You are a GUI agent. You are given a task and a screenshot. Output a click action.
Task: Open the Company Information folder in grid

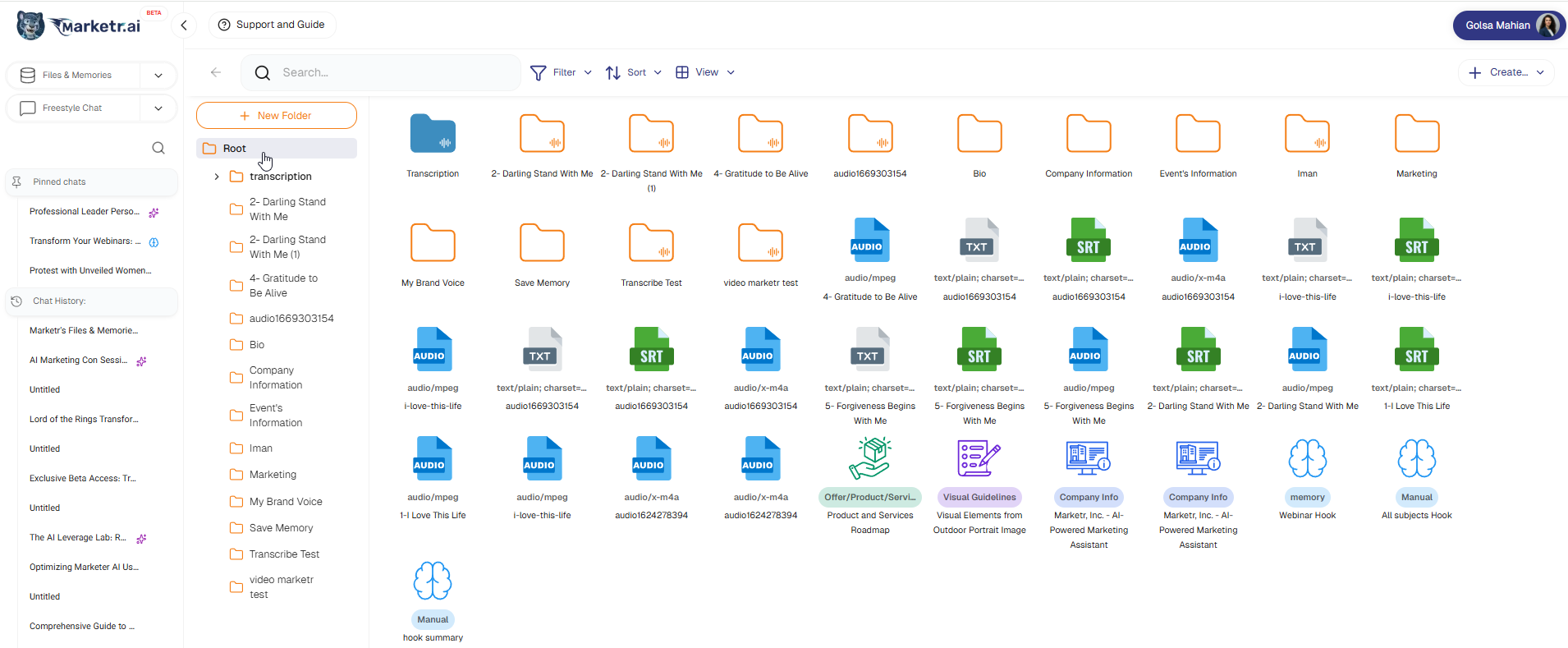1089,134
